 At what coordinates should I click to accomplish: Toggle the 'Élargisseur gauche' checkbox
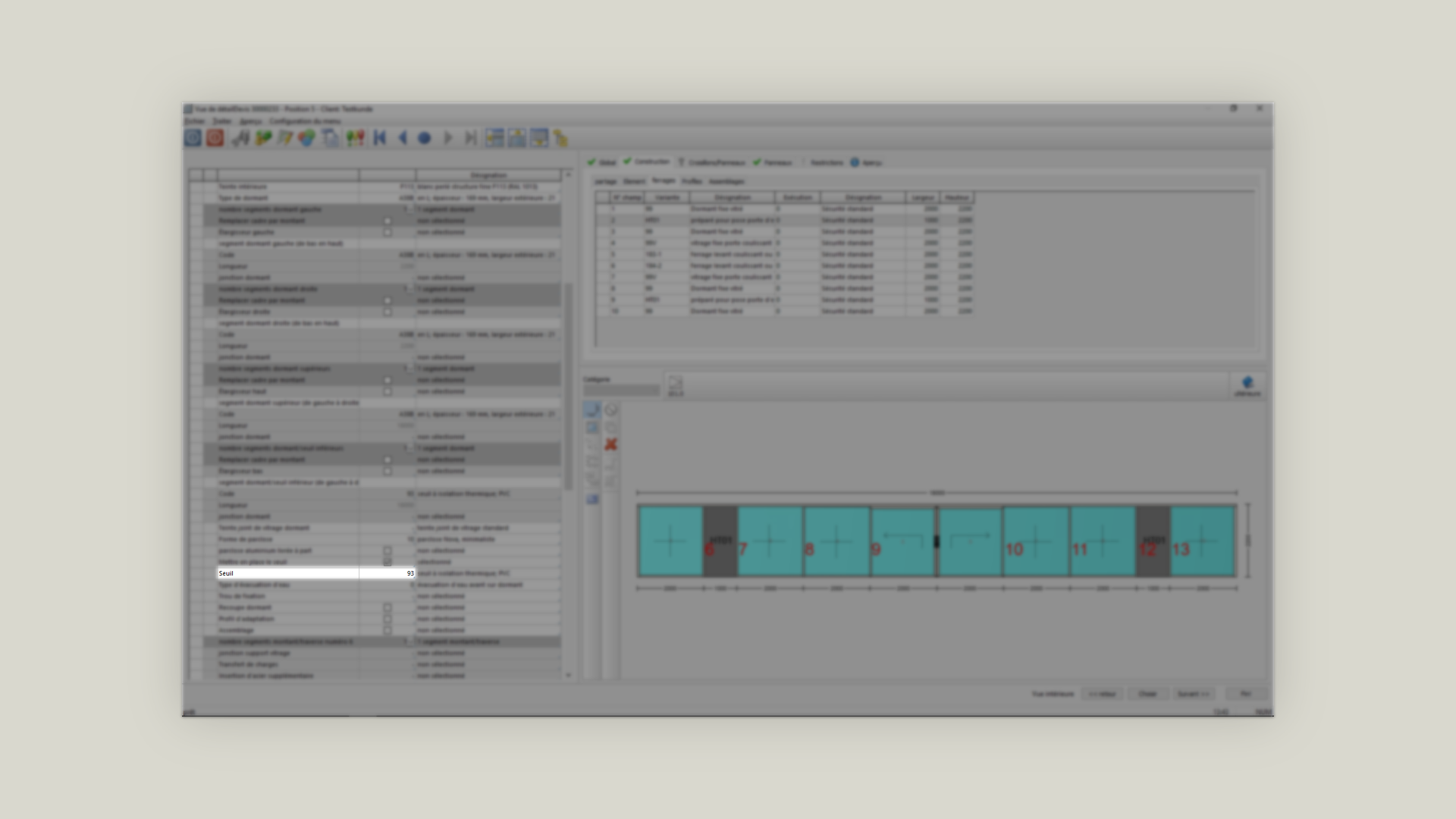388,232
